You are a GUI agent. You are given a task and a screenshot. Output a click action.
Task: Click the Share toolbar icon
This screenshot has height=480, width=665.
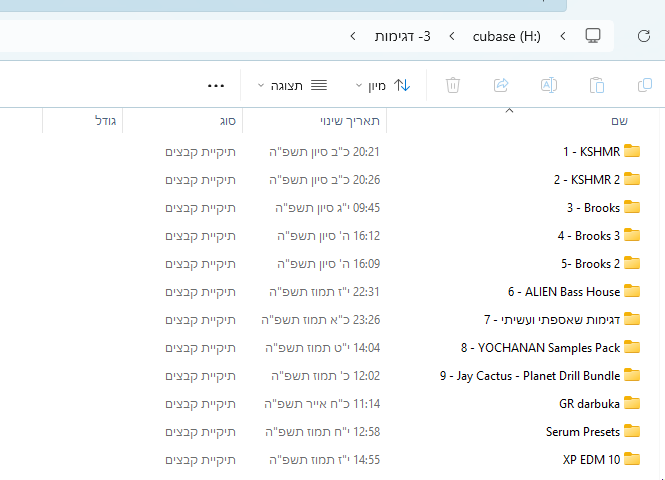pos(501,85)
